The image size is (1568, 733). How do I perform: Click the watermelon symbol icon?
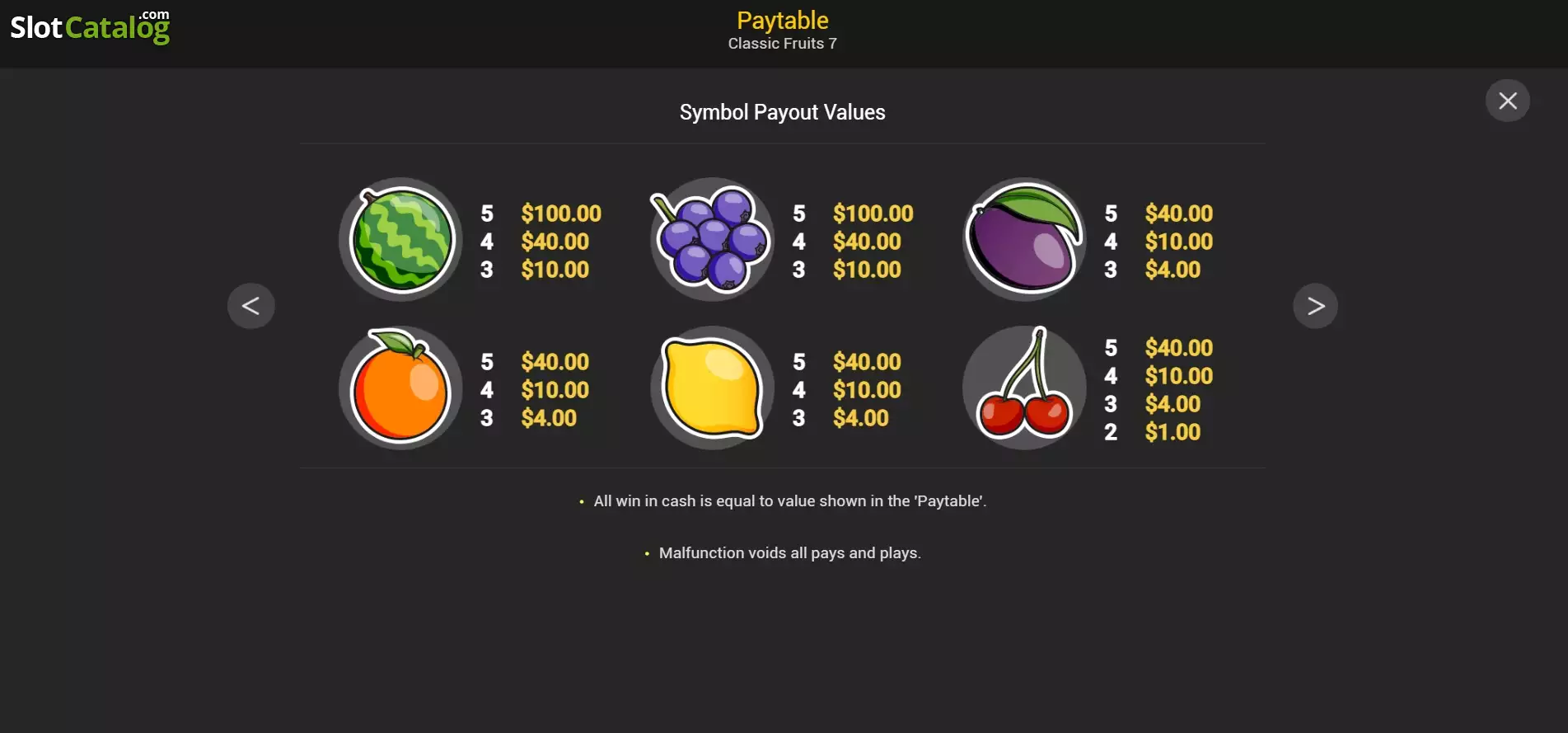click(400, 240)
